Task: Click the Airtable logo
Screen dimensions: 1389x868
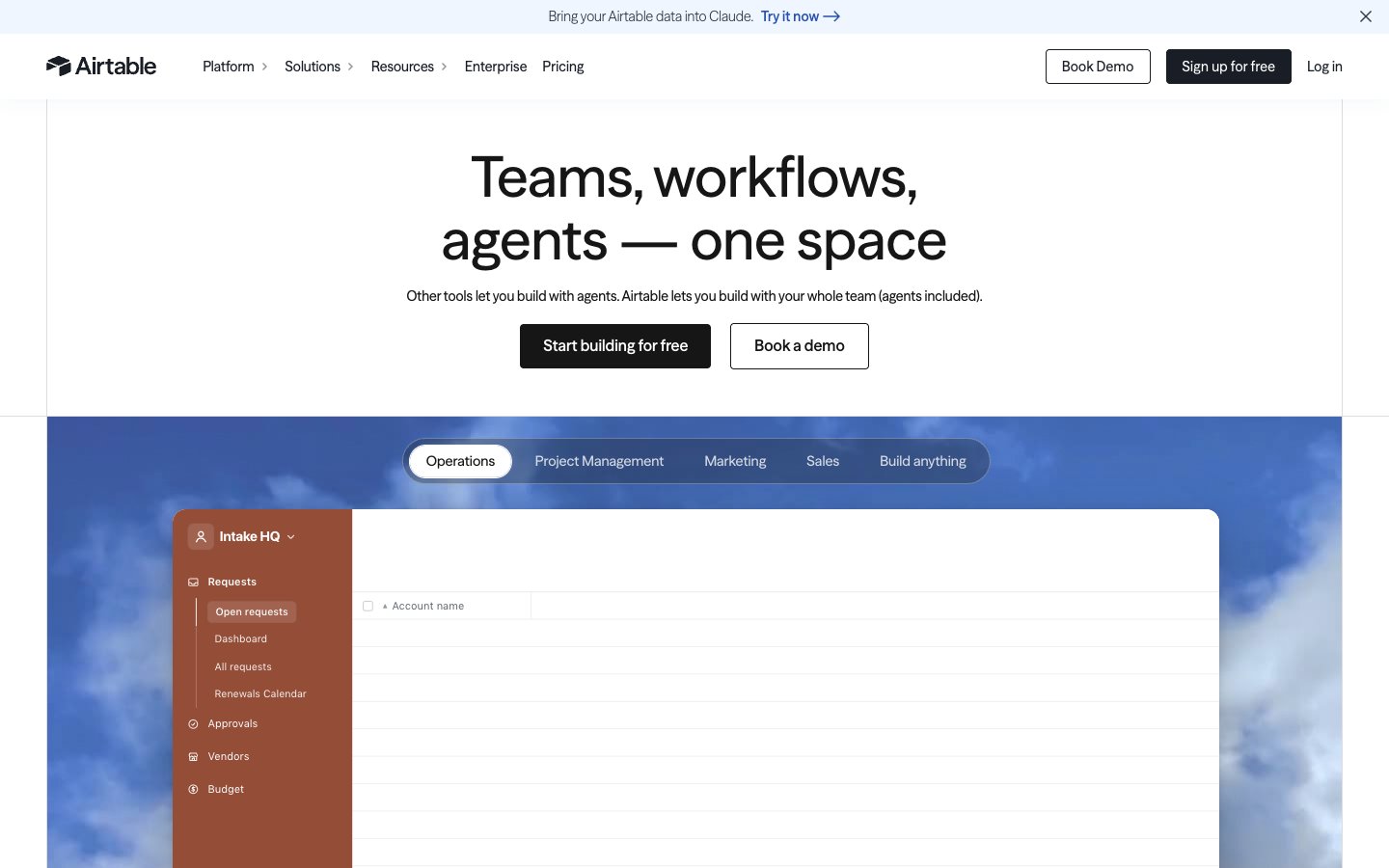Action: [x=101, y=66]
